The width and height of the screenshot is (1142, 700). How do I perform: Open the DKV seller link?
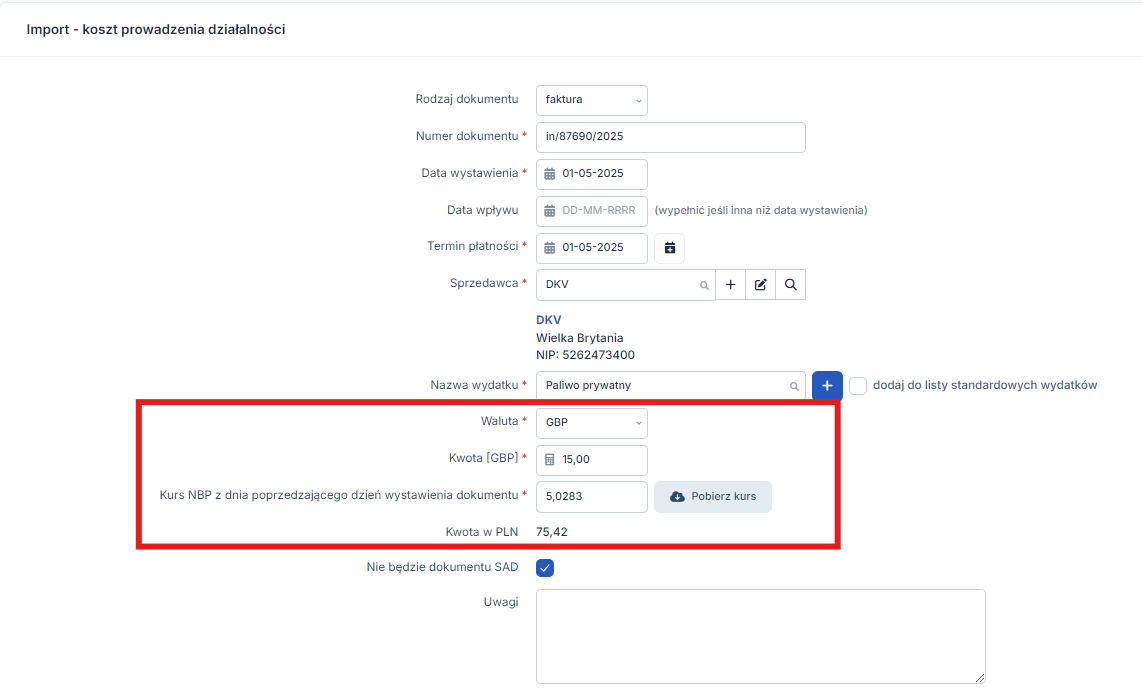pyautogui.click(x=549, y=320)
